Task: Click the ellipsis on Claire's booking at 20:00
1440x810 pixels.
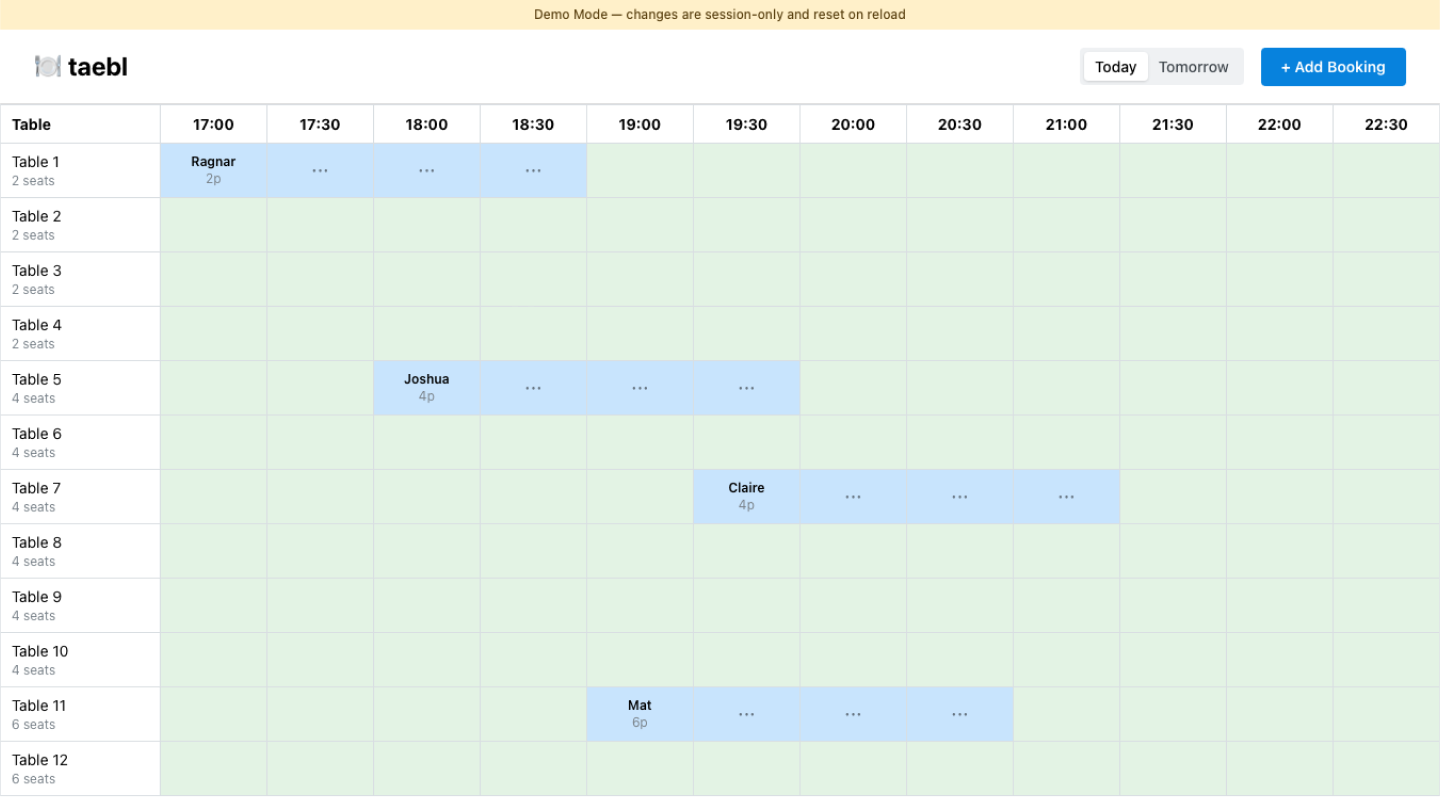Action: 853,496
